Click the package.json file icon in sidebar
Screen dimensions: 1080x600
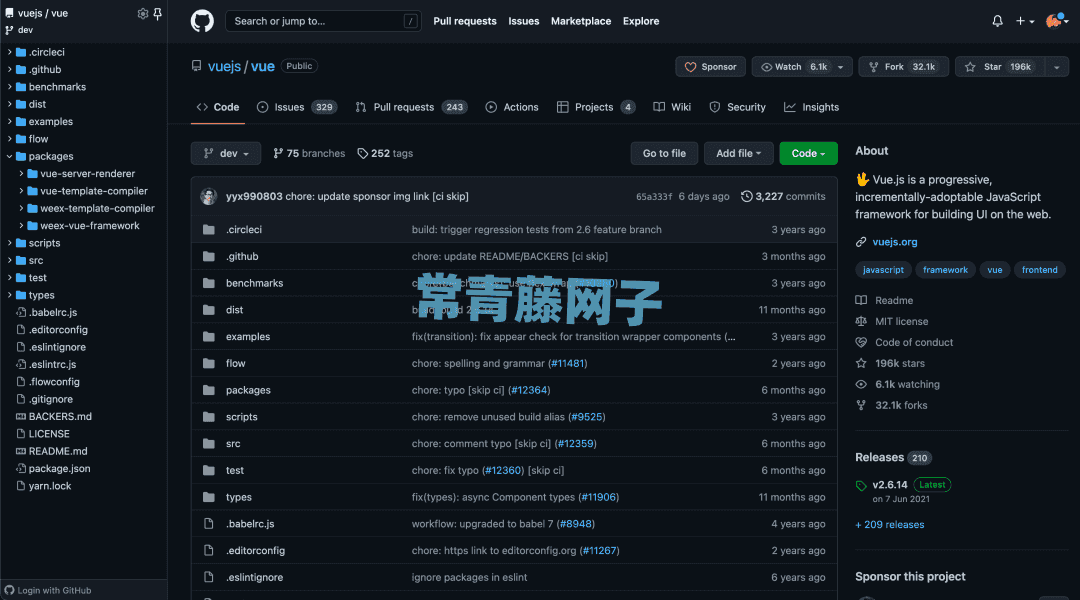(x=21, y=468)
